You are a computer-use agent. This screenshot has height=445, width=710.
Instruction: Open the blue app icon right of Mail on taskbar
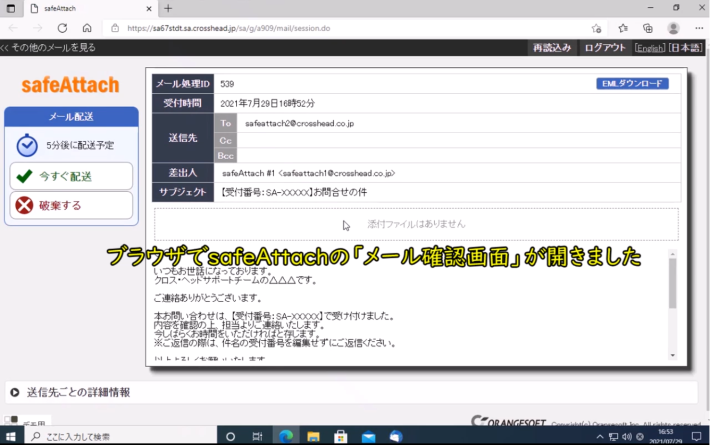396,436
